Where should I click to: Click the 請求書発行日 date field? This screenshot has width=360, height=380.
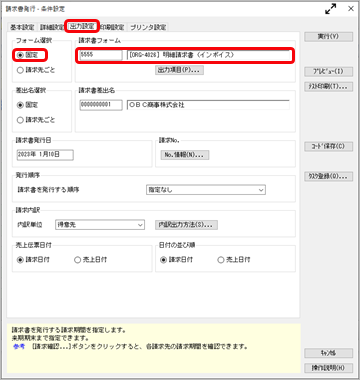pyautogui.click(x=45, y=155)
